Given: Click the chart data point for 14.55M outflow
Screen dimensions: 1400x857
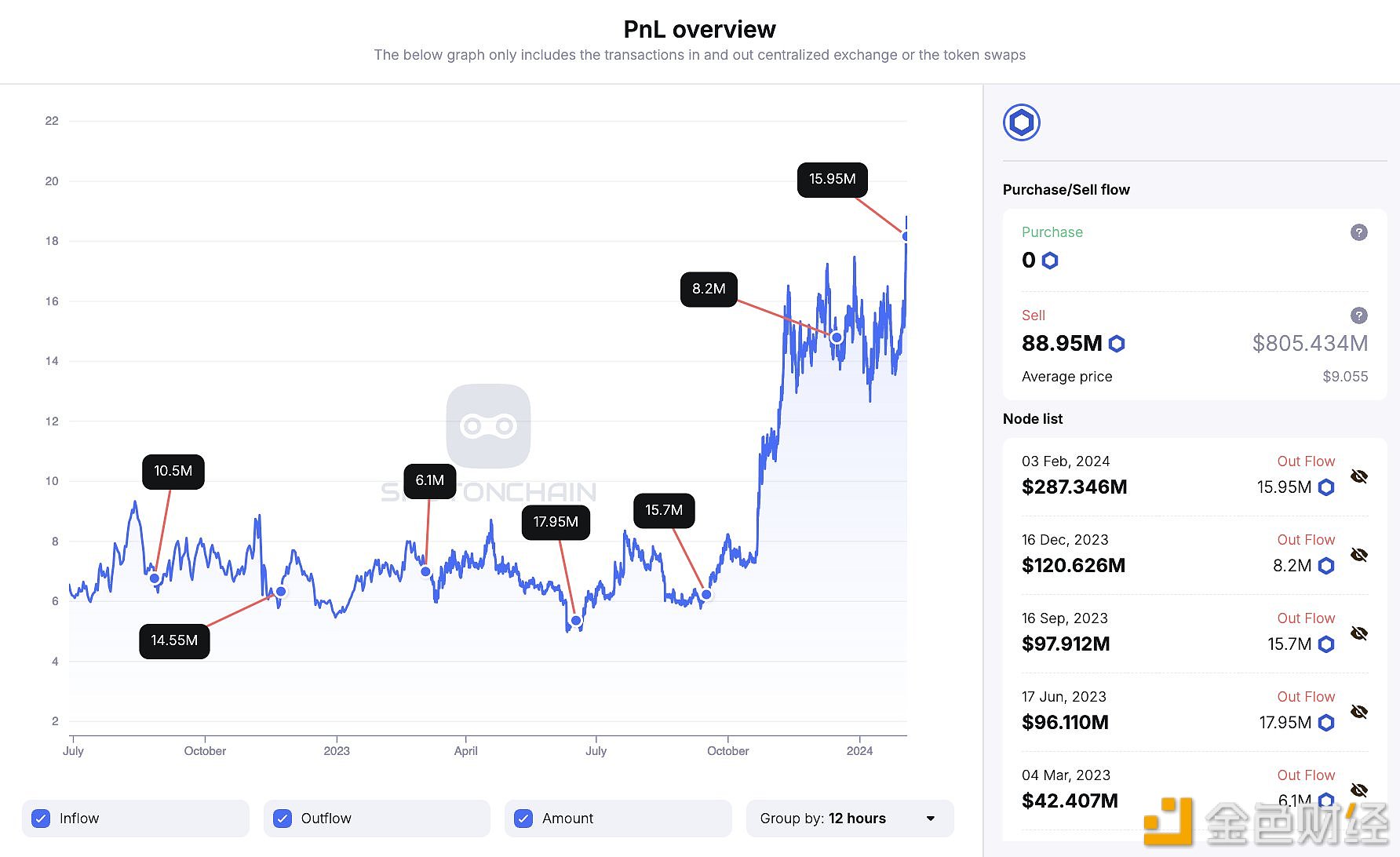Looking at the screenshot, I should [281, 592].
